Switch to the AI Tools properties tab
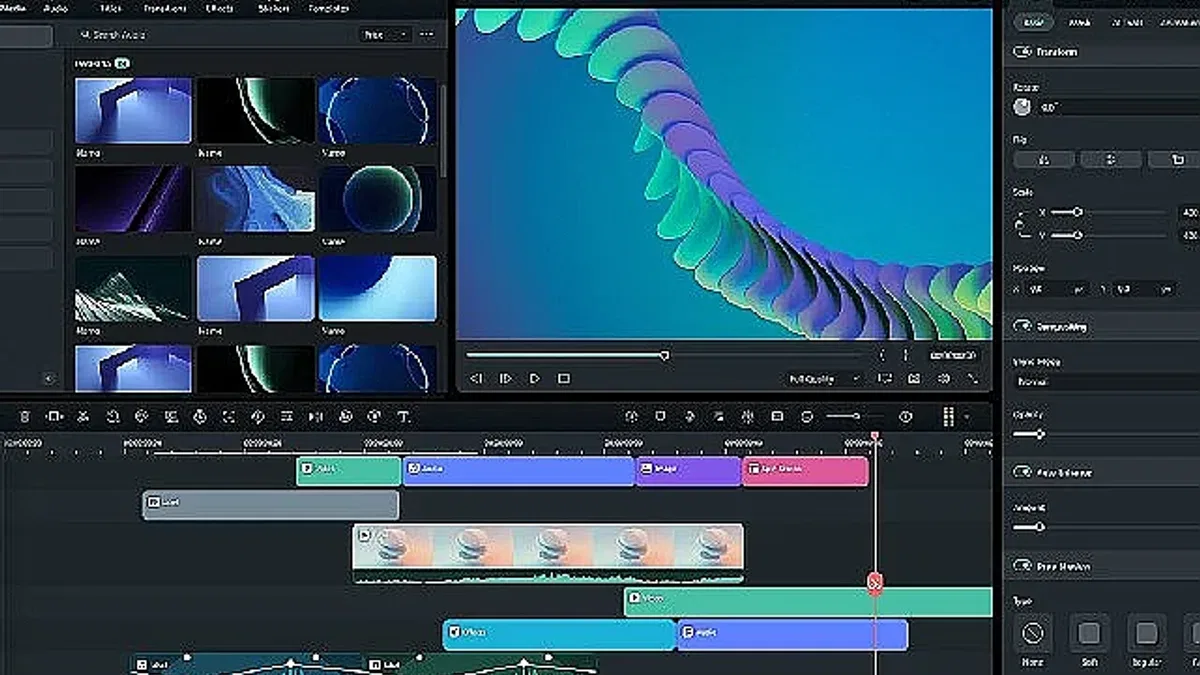Screen dimensions: 1200x675 coord(1128,21)
